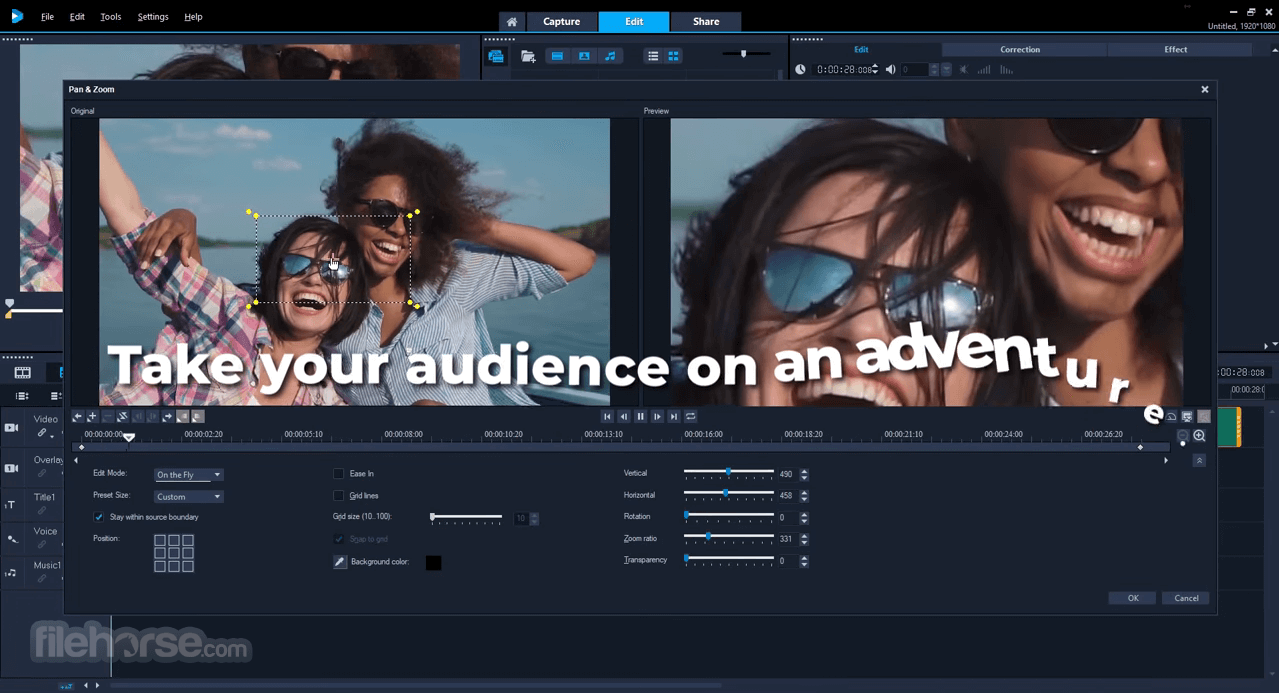The width and height of the screenshot is (1279, 693).
Task: Click the mute audio icon in options panel
Action: coord(964,70)
